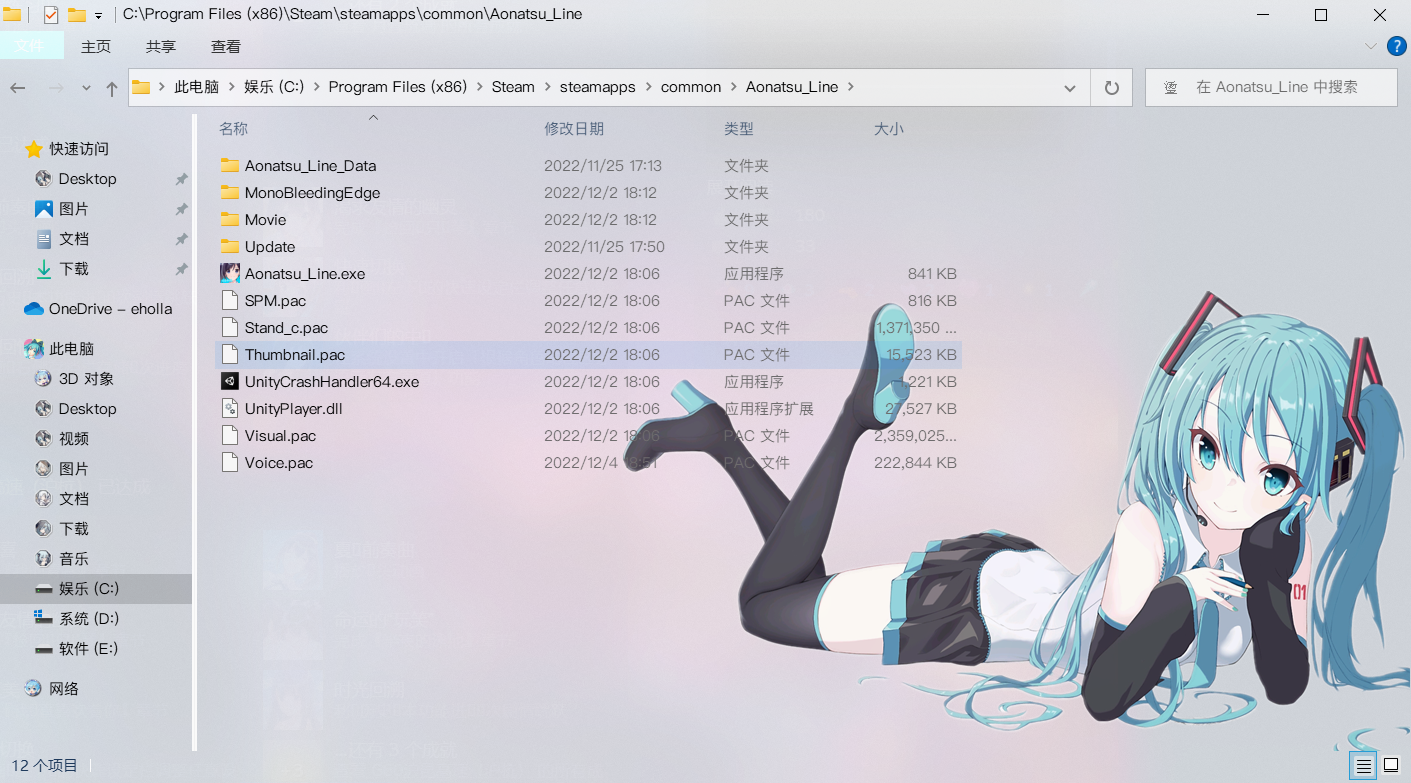Select the Update folder icon
This screenshot has height=783, width=1411.
click(230, 247)
